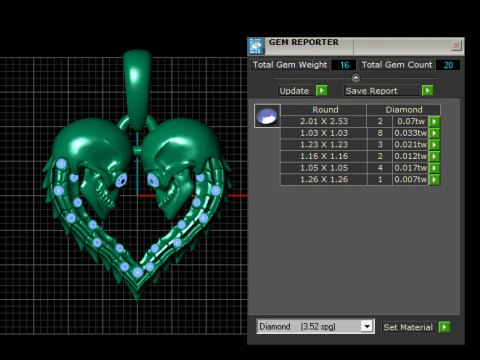This screenshot has width=480, height=360.
Task: Click the green arrow next to Save Report
Action: pyautogui.click(x=427, y=91)
